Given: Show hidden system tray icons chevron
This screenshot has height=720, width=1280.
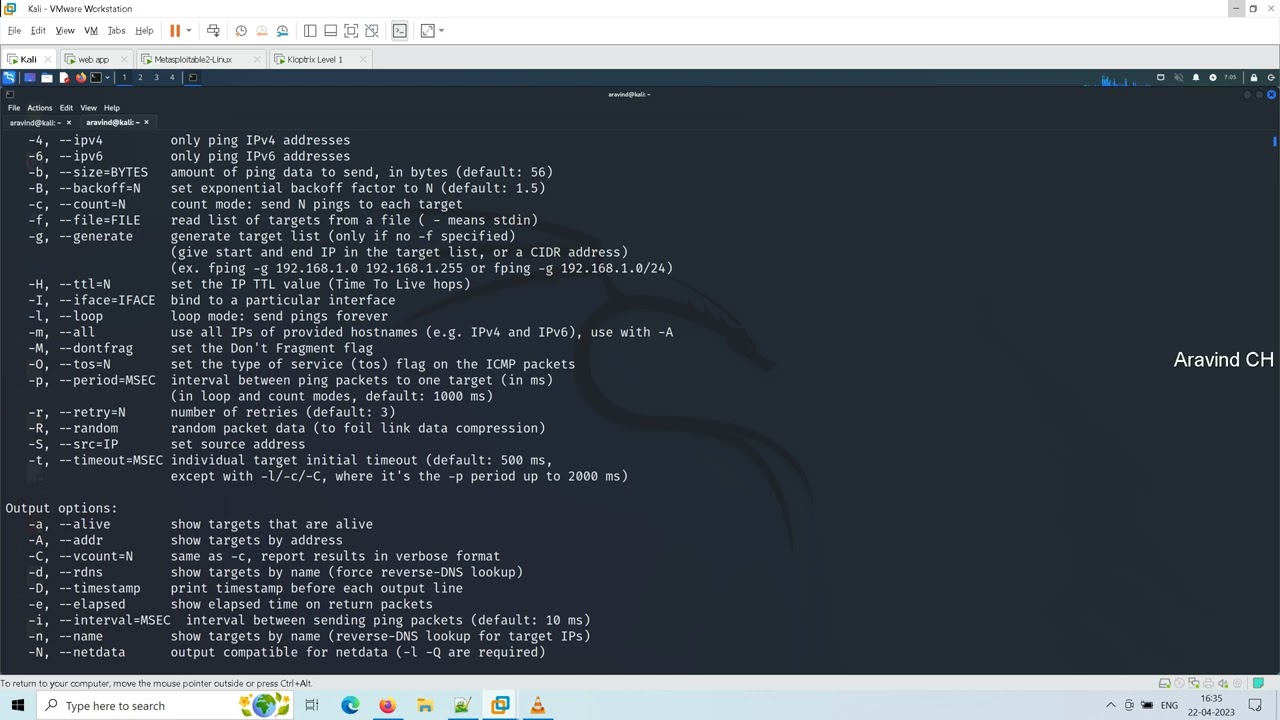Looking at the screenshot, I should [x=1110, y=705].
